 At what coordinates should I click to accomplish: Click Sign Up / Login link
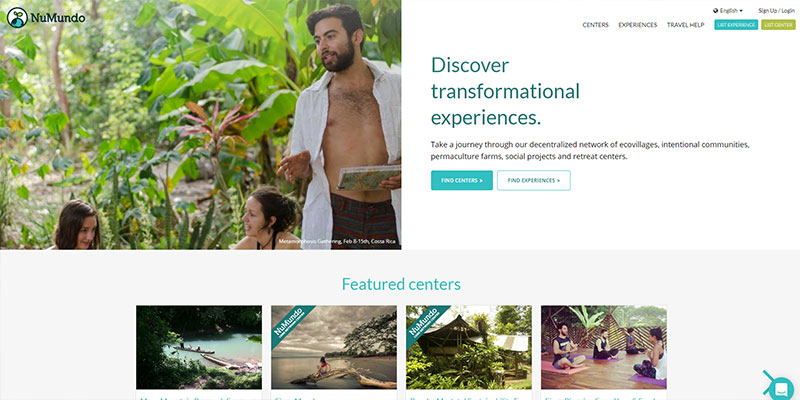point(776,10)
